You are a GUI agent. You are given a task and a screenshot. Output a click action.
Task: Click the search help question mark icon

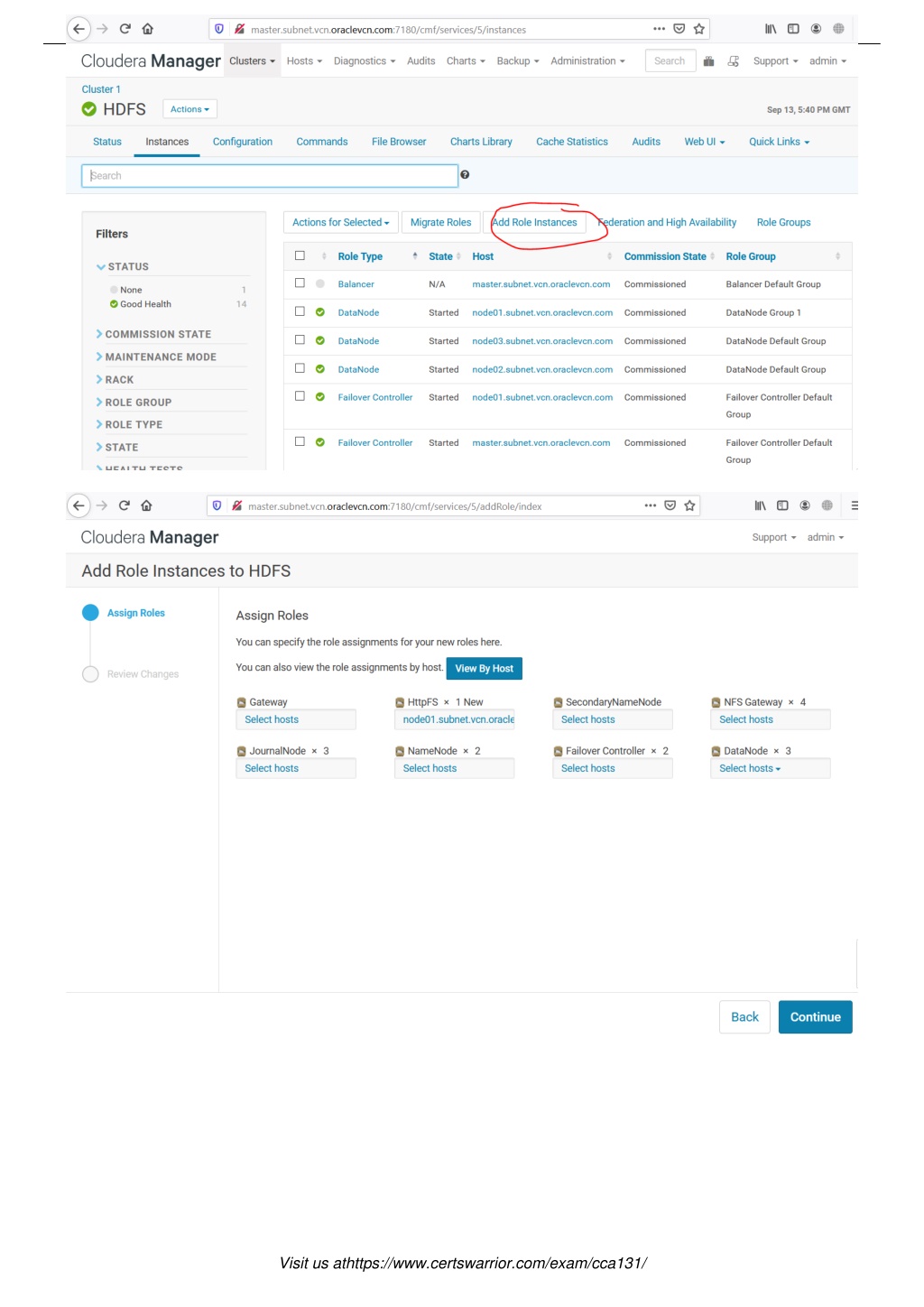[x=465, y=175]
